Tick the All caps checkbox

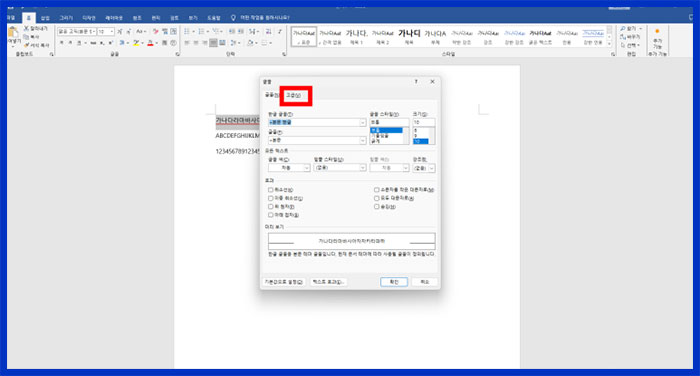[376, 198]
